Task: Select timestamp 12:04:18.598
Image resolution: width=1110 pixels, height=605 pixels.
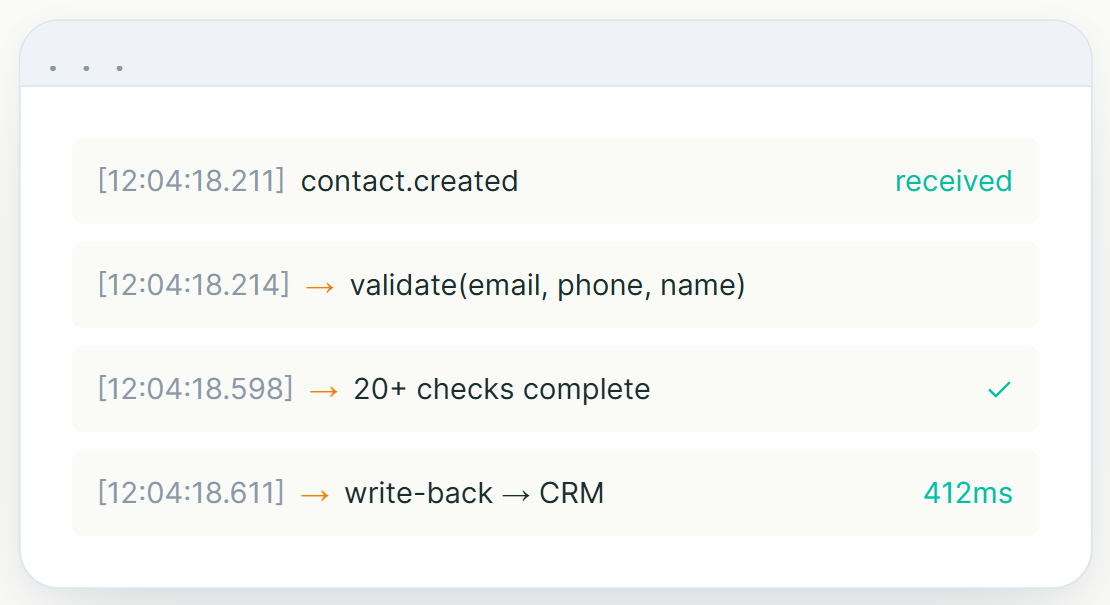Action: tap(195, 390)
